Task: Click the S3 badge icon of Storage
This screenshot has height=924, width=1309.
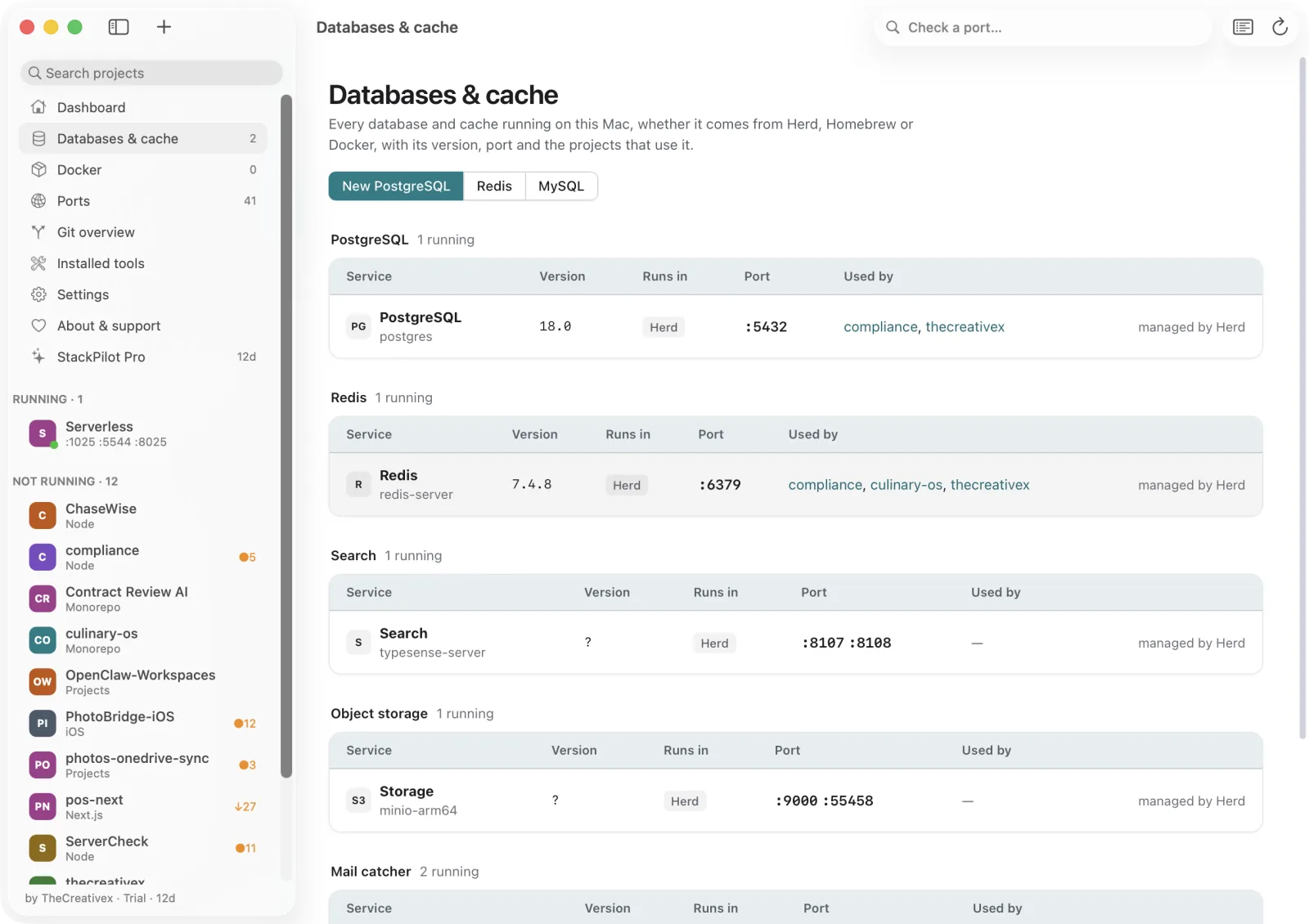Action: pyautogui.click(x=358, y=801)
